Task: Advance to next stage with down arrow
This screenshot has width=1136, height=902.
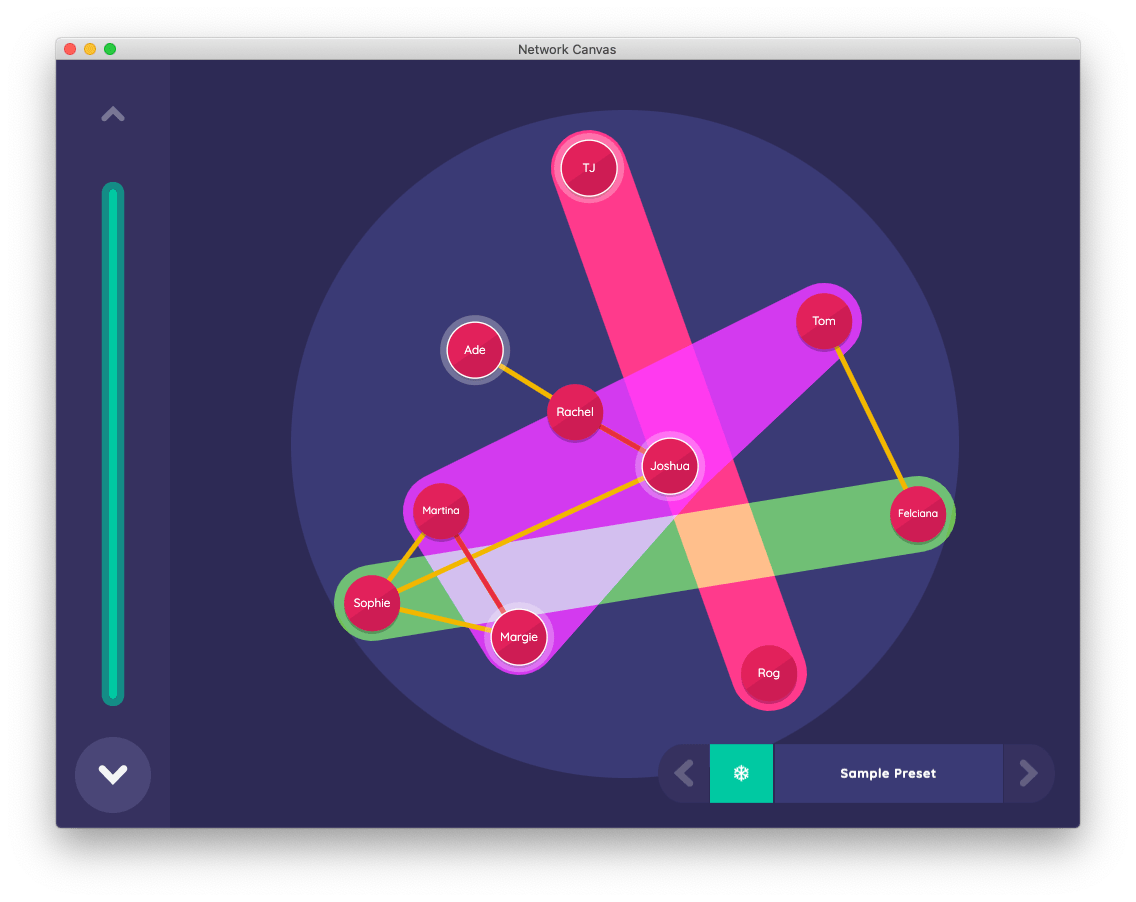Action: (x=113, y=775)
